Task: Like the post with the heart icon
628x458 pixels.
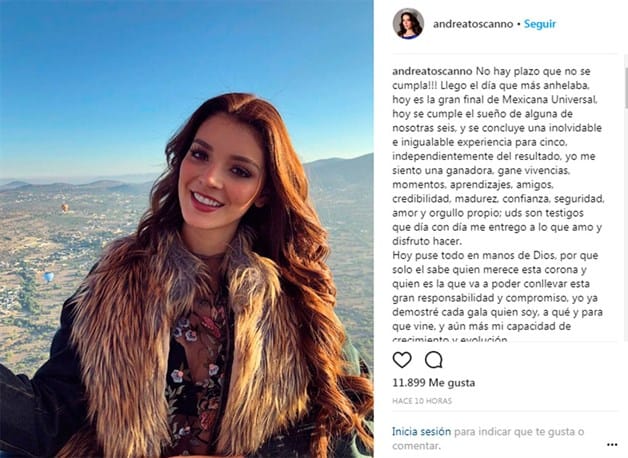Action: (402, 360)
